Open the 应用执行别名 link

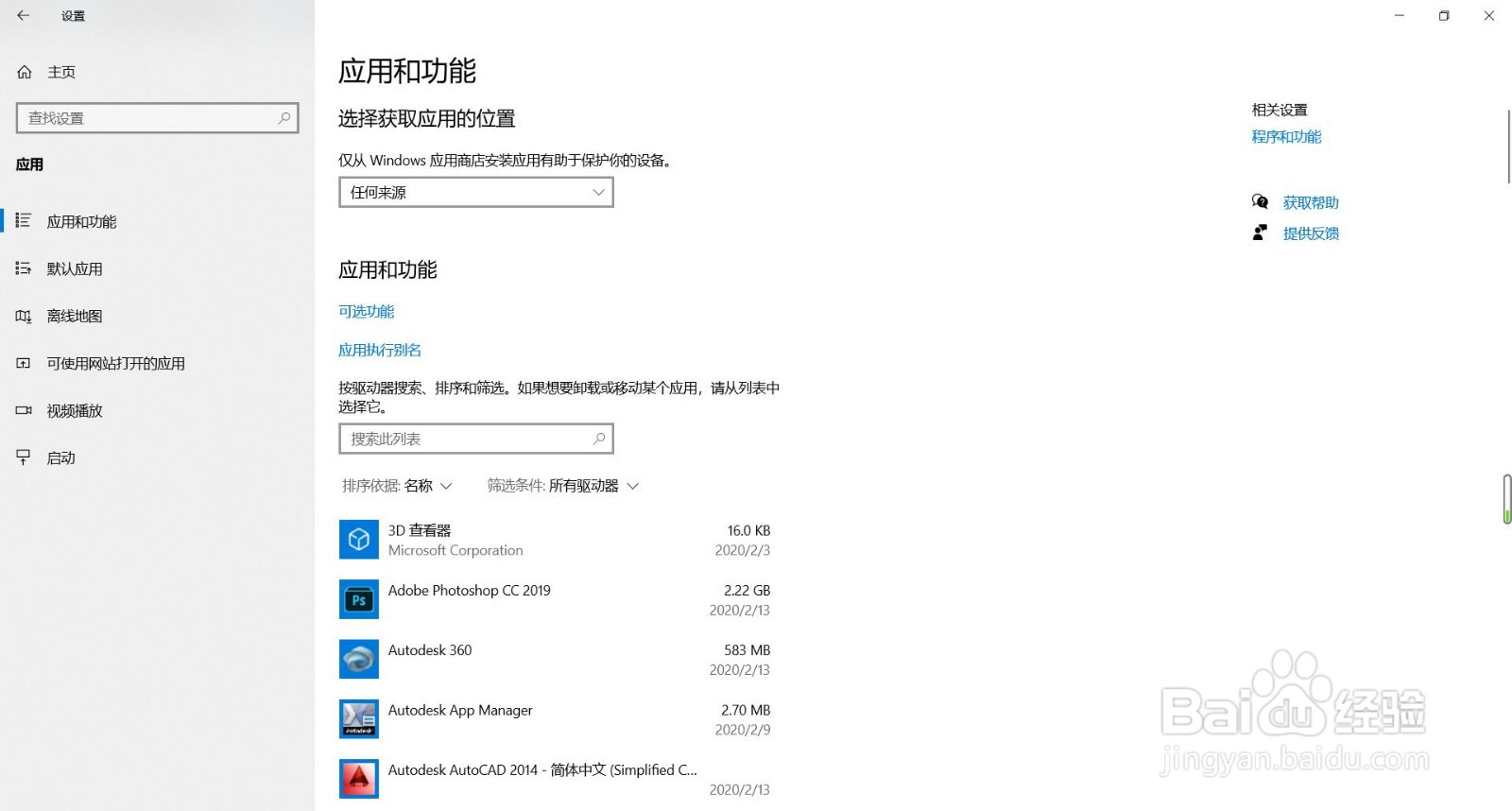pyautogui.click(x=380, y=350)
